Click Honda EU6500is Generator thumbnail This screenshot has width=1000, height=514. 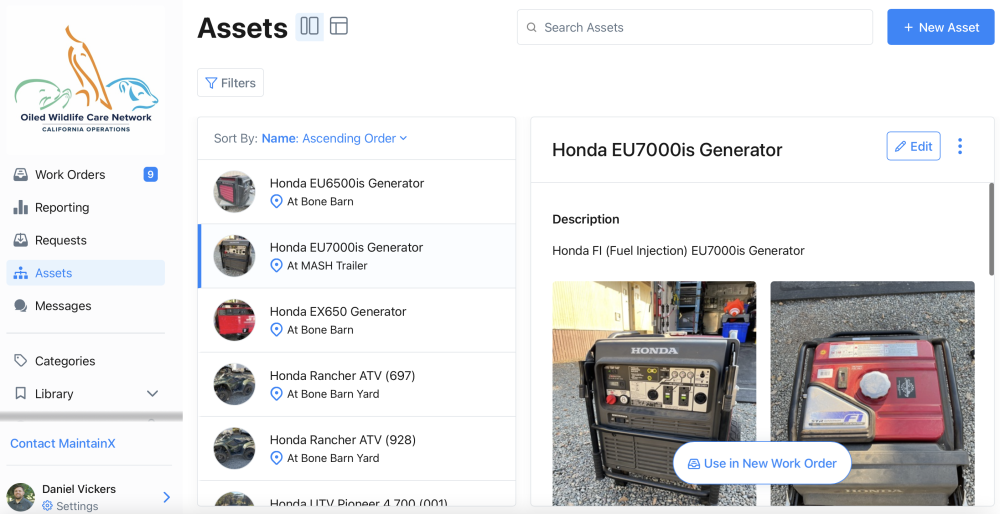(234, 191)
